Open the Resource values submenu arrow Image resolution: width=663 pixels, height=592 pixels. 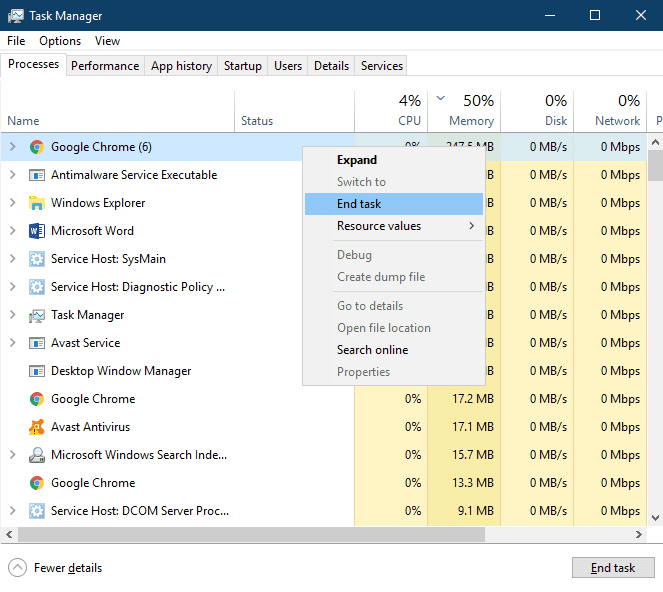tap(471, 226)
